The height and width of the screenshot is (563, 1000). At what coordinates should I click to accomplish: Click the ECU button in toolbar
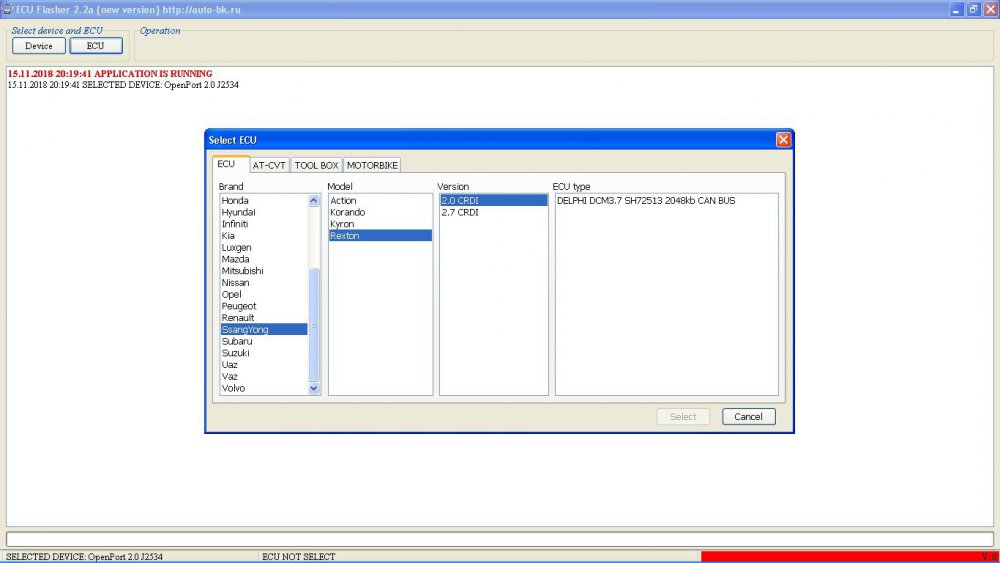point(95,46)
